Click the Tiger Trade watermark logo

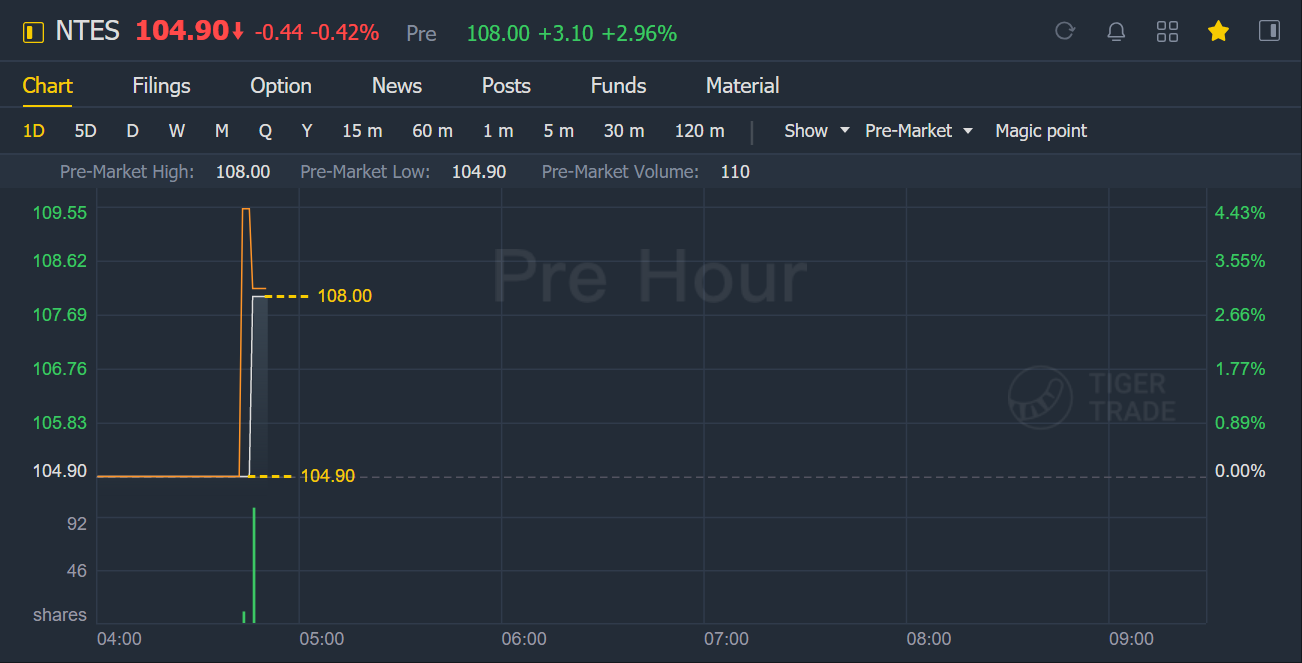coord(1088,397)
